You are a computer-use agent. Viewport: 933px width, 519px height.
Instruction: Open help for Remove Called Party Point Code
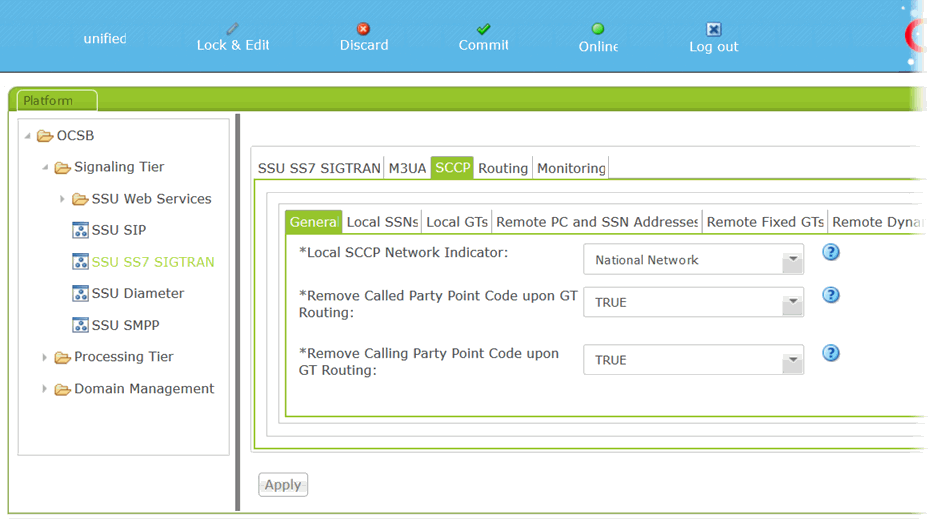(x=831, y=295)
